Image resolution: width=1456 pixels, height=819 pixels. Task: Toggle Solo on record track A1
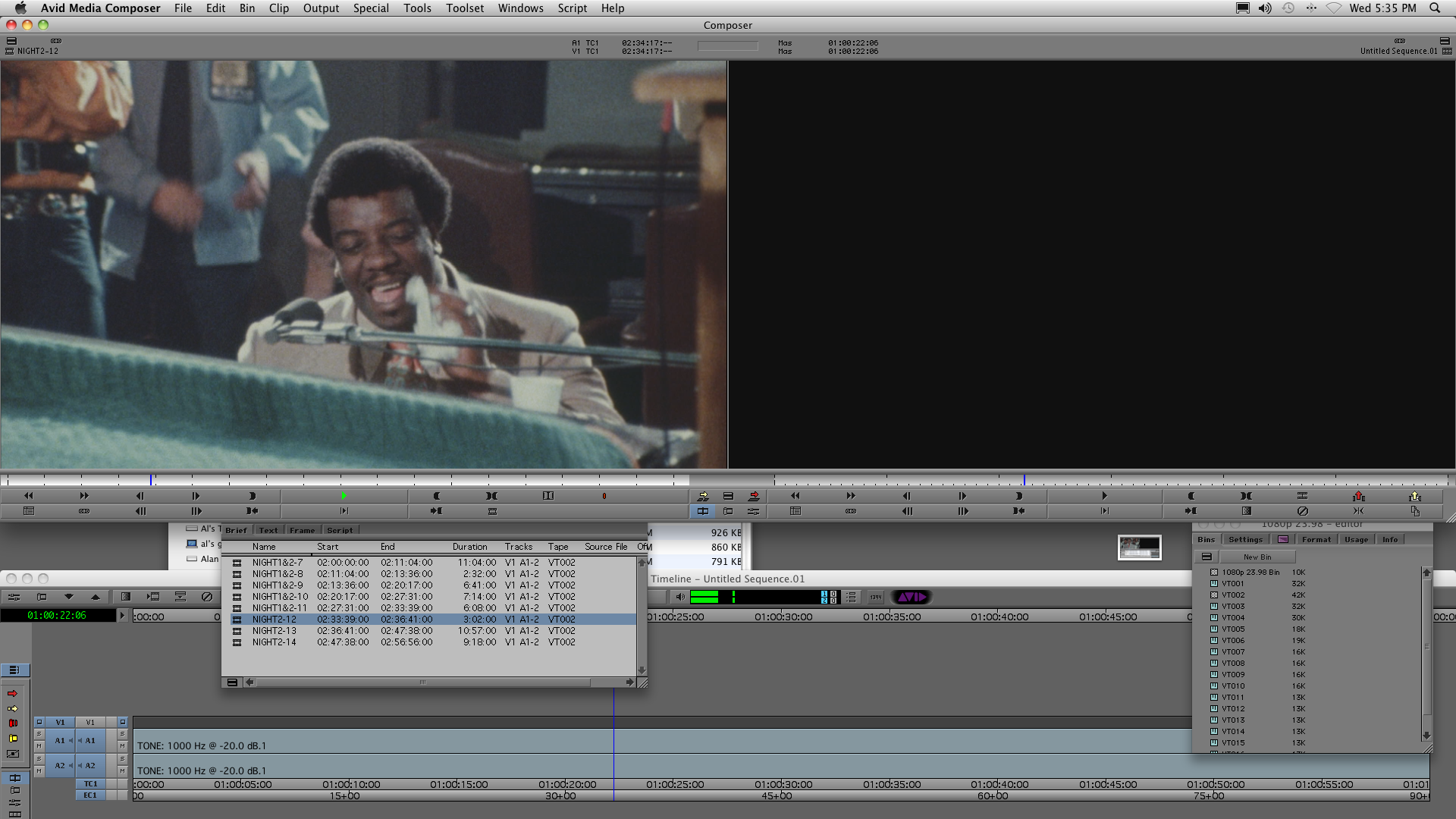[x=122, y=735]
